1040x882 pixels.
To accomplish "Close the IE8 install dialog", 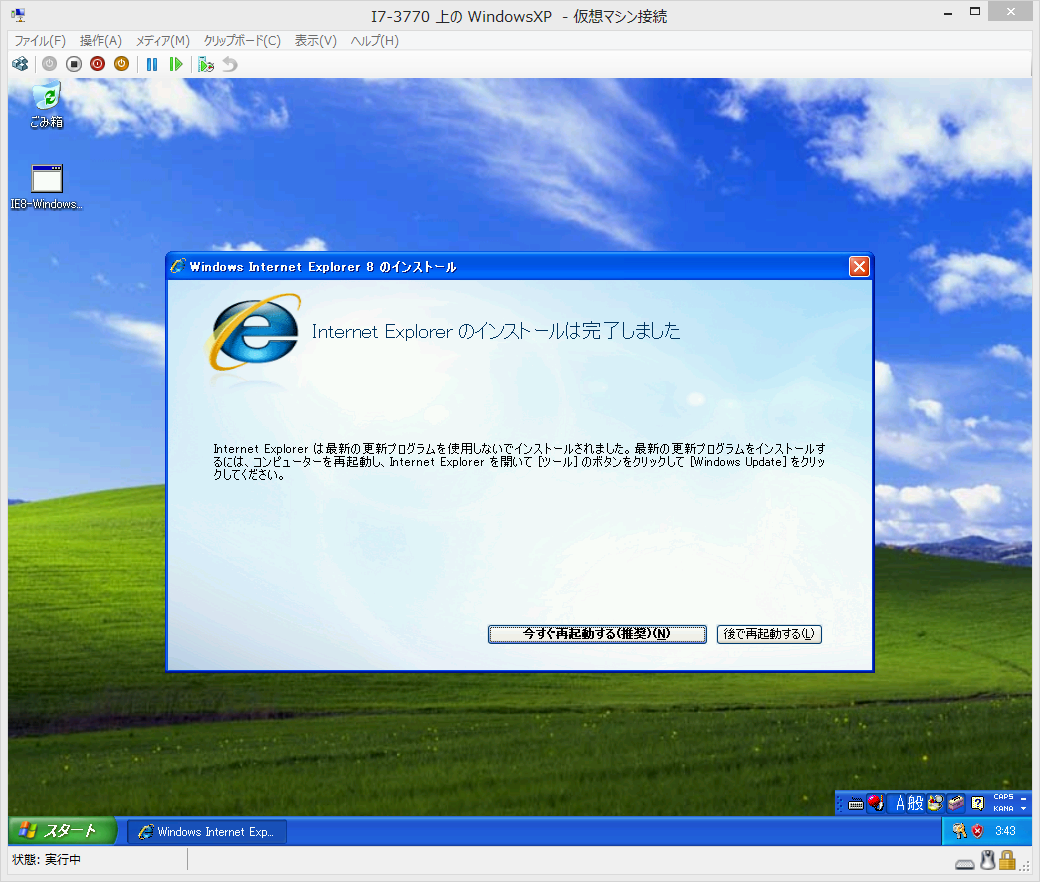I will pyautogui.click(x=859, y=267).
